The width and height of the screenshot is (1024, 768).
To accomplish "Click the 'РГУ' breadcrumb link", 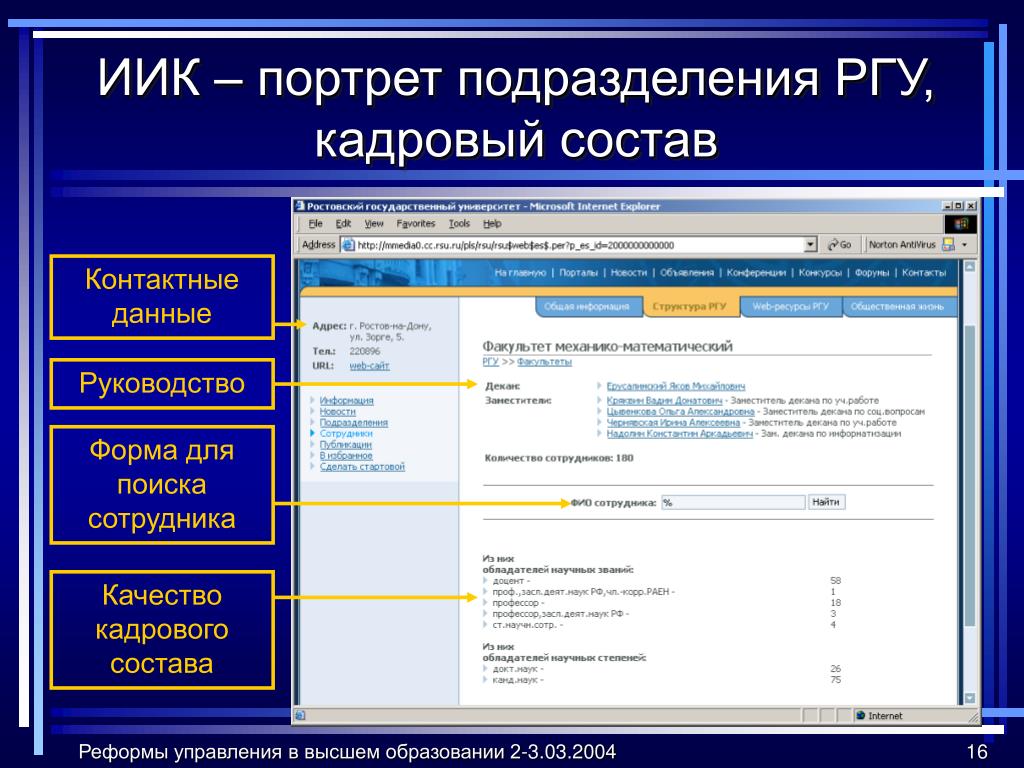I will (x=490, y=362).
